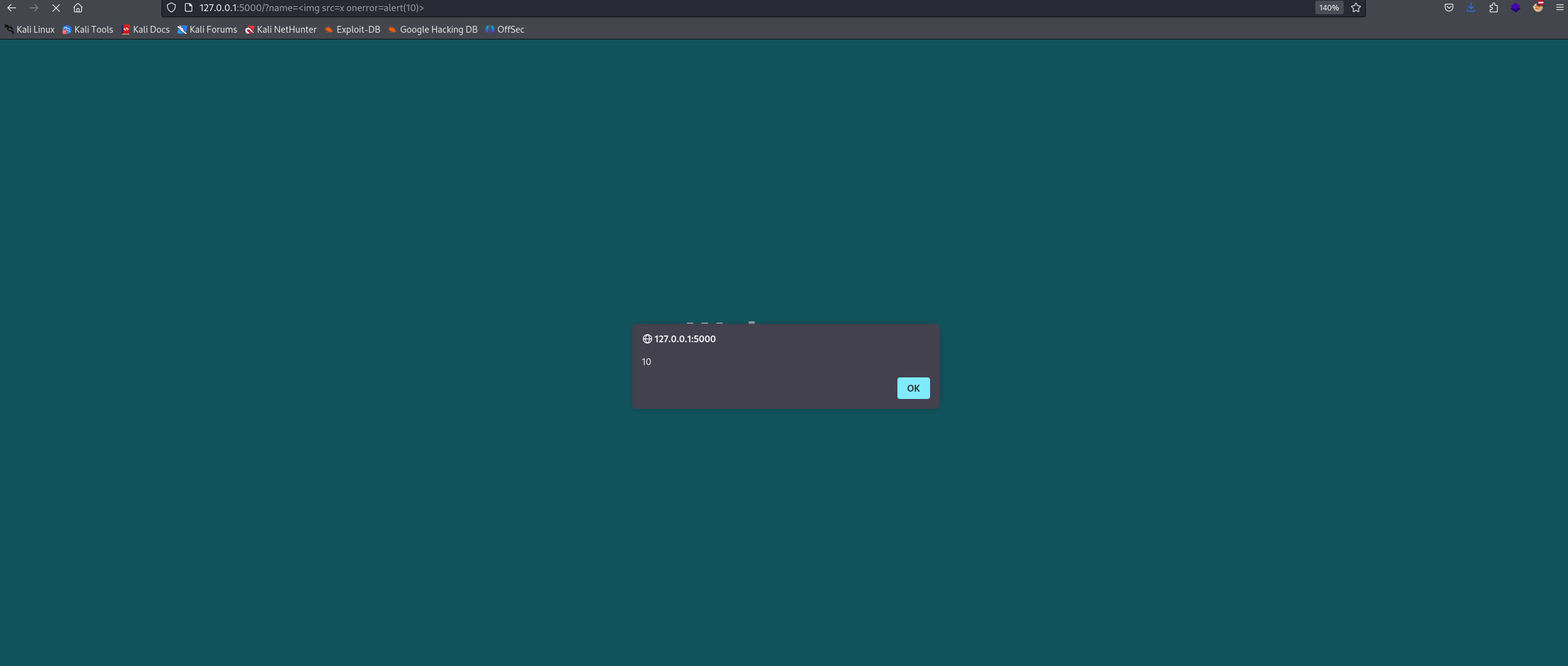The height and width of the screenshot is (666, 1568).
Task: Open Kali Tools bookmark
Action: point(88,30)
